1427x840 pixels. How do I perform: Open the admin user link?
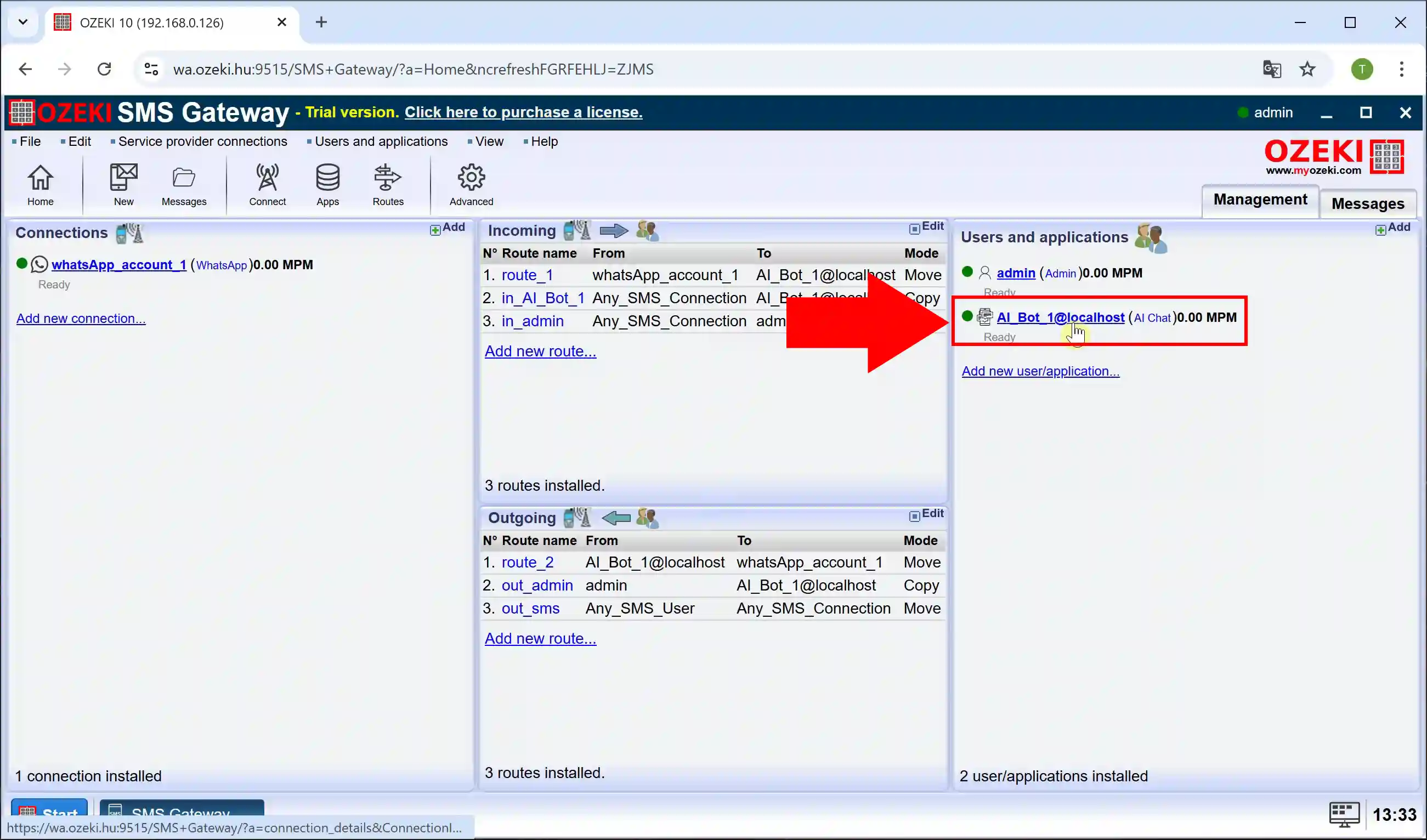point(1016,274)
